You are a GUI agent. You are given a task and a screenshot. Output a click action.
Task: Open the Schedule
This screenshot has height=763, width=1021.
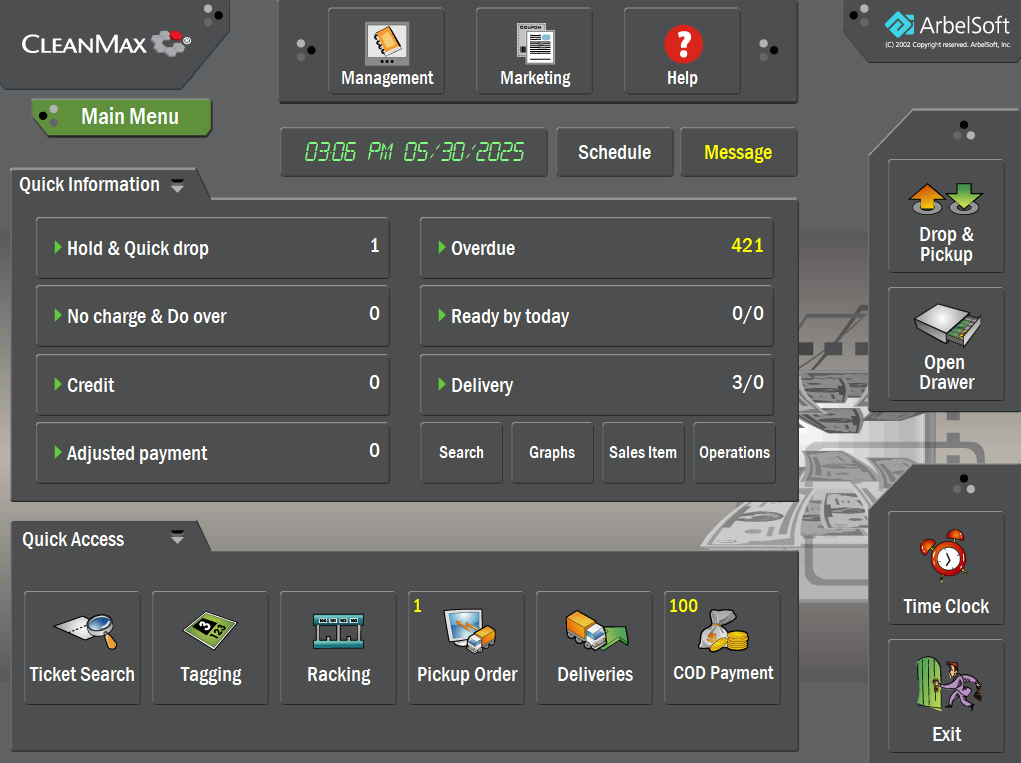pyautogui.click(x=614, y=152)
